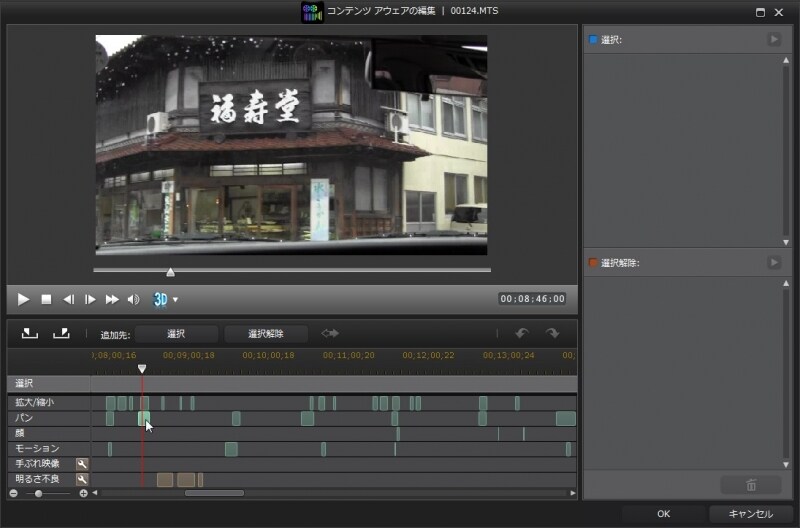Screen dimensions: 800x528
Task: Step back one frame
Action: [69, 299]
